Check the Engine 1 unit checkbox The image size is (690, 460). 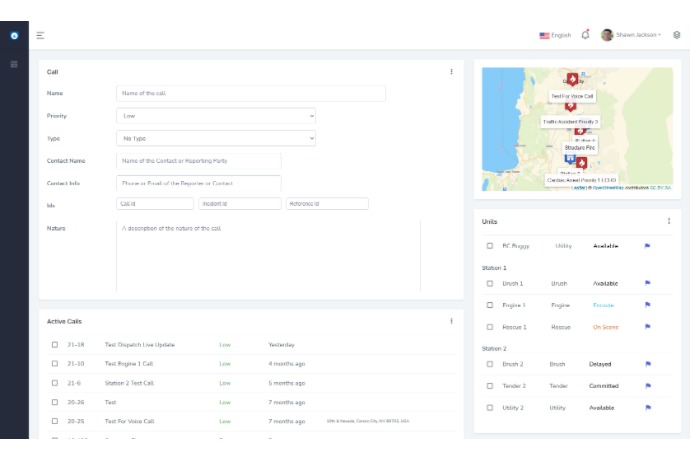pos(490,305)
